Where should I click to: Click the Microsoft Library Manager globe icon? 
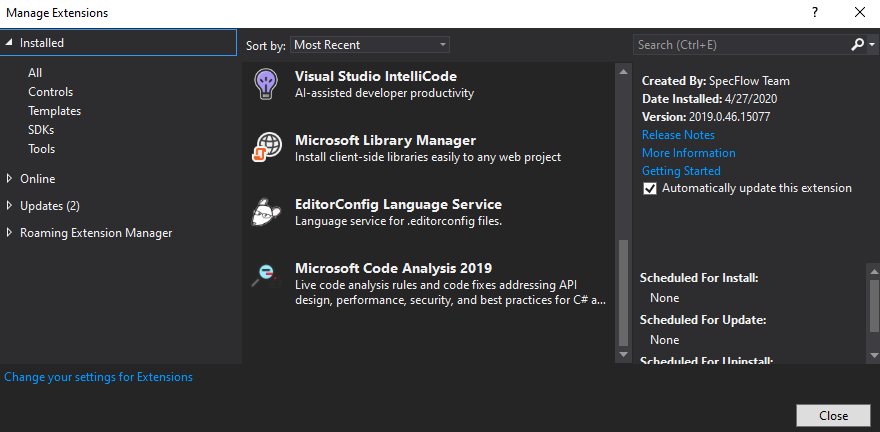pyautogui.click(x=267, y=148)
